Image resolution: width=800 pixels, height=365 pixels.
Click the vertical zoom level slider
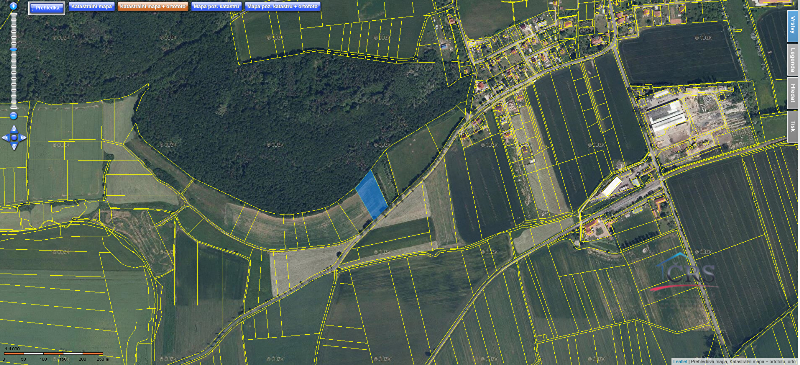point(14,61)
